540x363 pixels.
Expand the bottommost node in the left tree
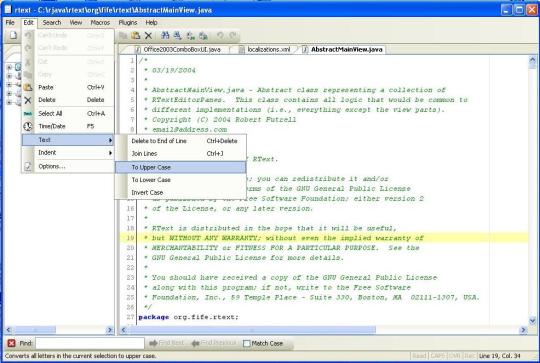[x=9, y=102]
